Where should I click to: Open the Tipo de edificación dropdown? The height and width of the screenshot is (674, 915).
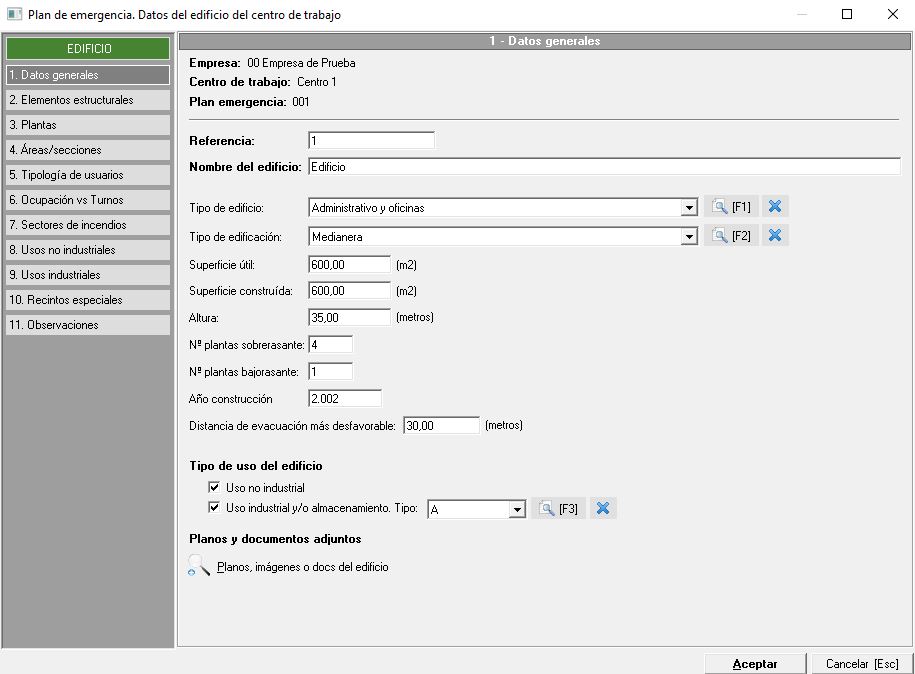(x=688, y=237)
